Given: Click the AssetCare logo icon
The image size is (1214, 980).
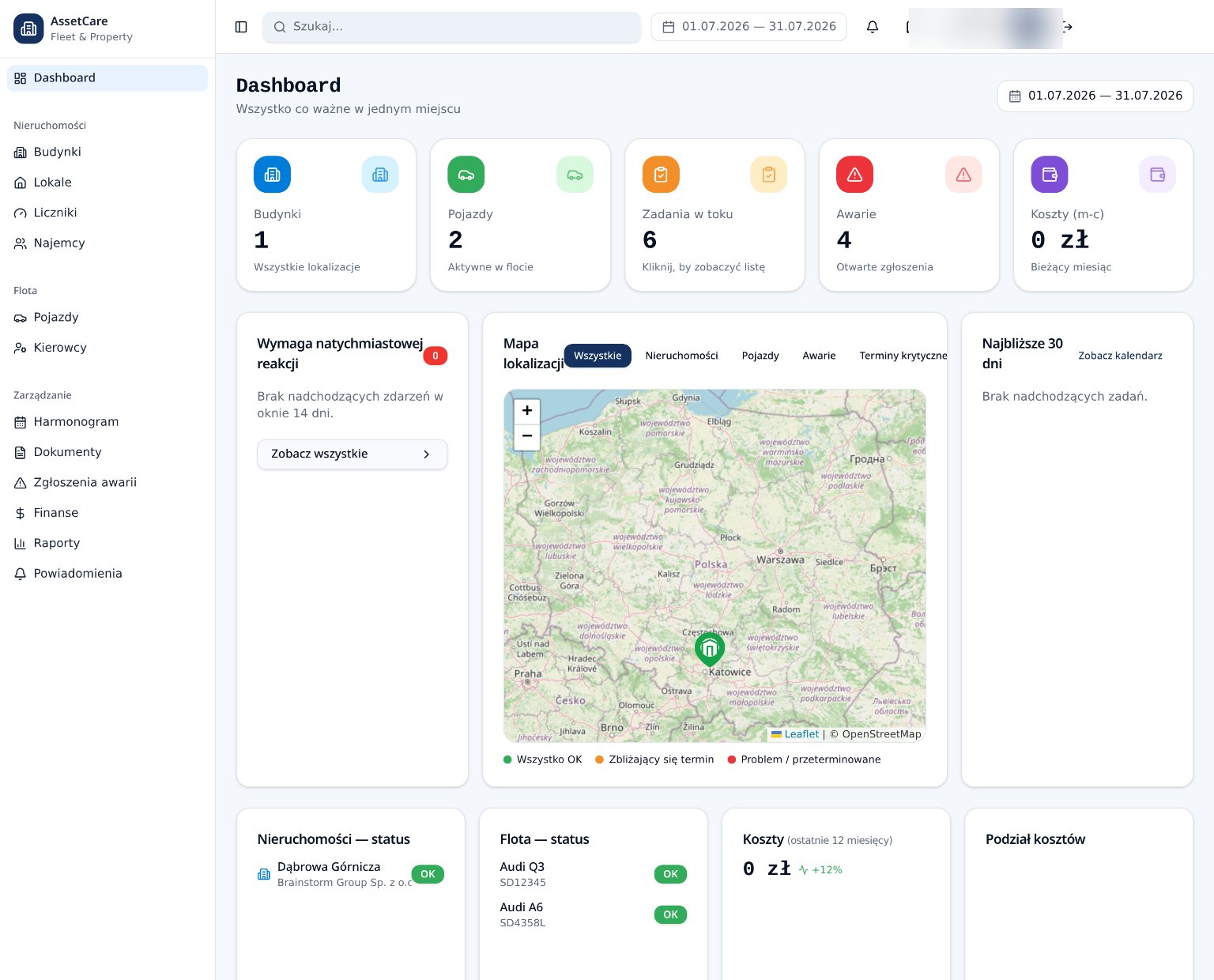Looking at the screenshot, I should click(28, 28).
